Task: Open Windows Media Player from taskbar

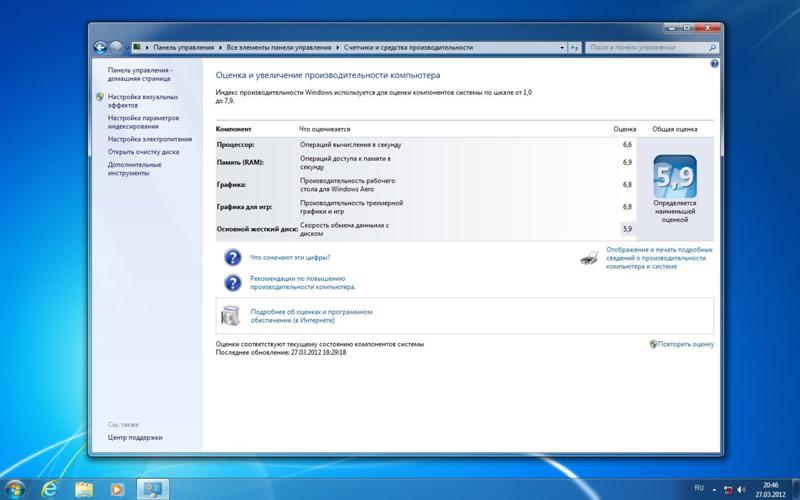Action: point(118,489)
